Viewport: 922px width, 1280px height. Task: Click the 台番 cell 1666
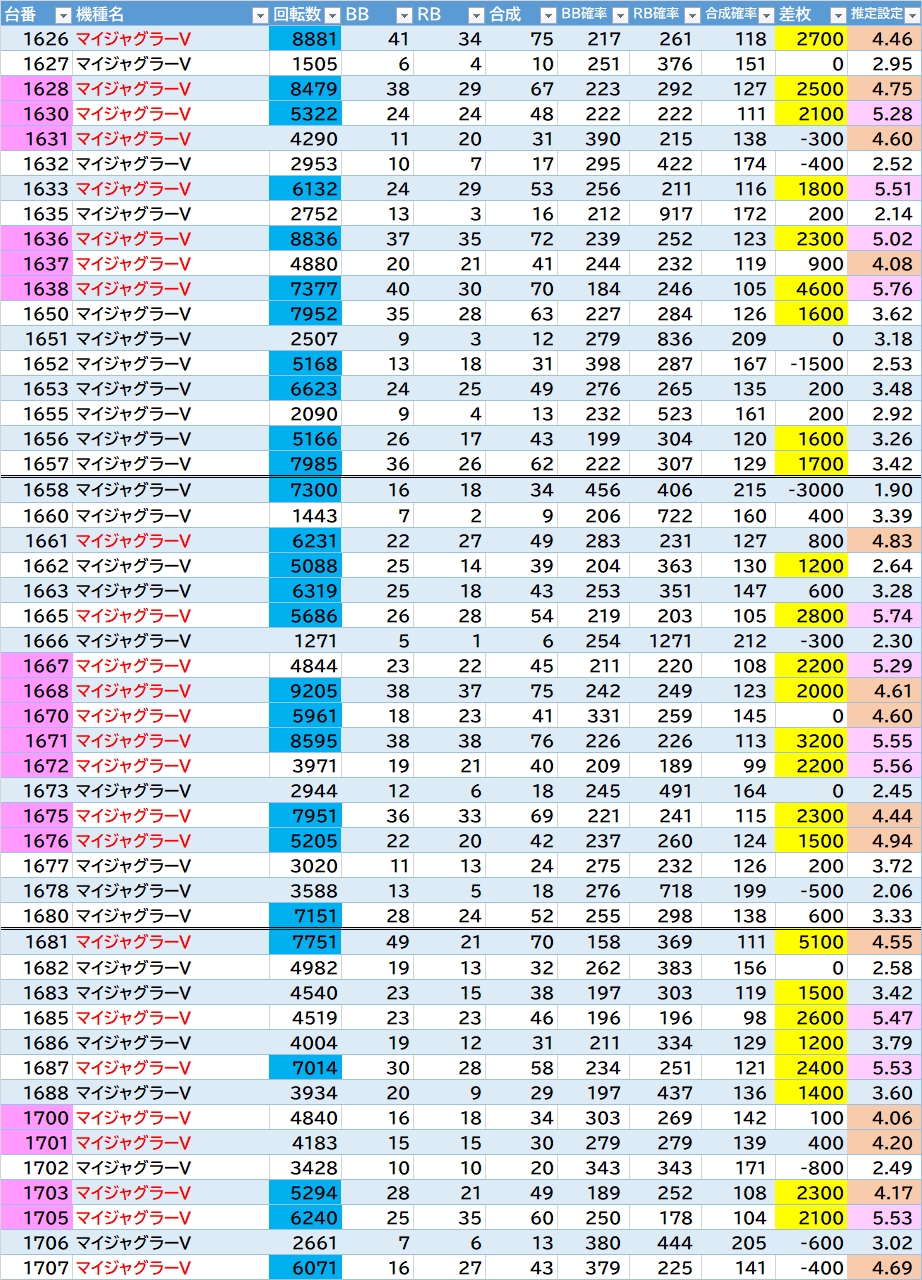[36, 641]
